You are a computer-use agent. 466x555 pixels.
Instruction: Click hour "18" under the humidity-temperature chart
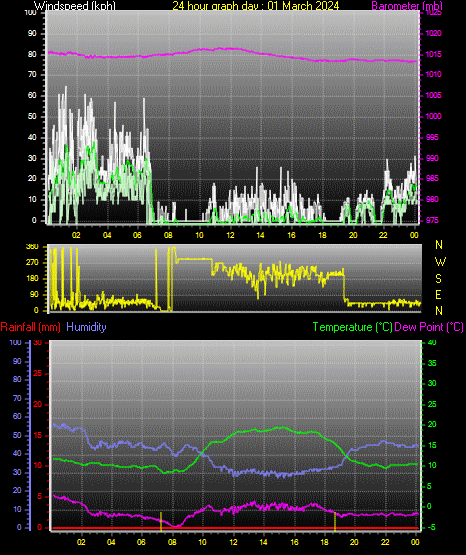(x=324, y=542)
